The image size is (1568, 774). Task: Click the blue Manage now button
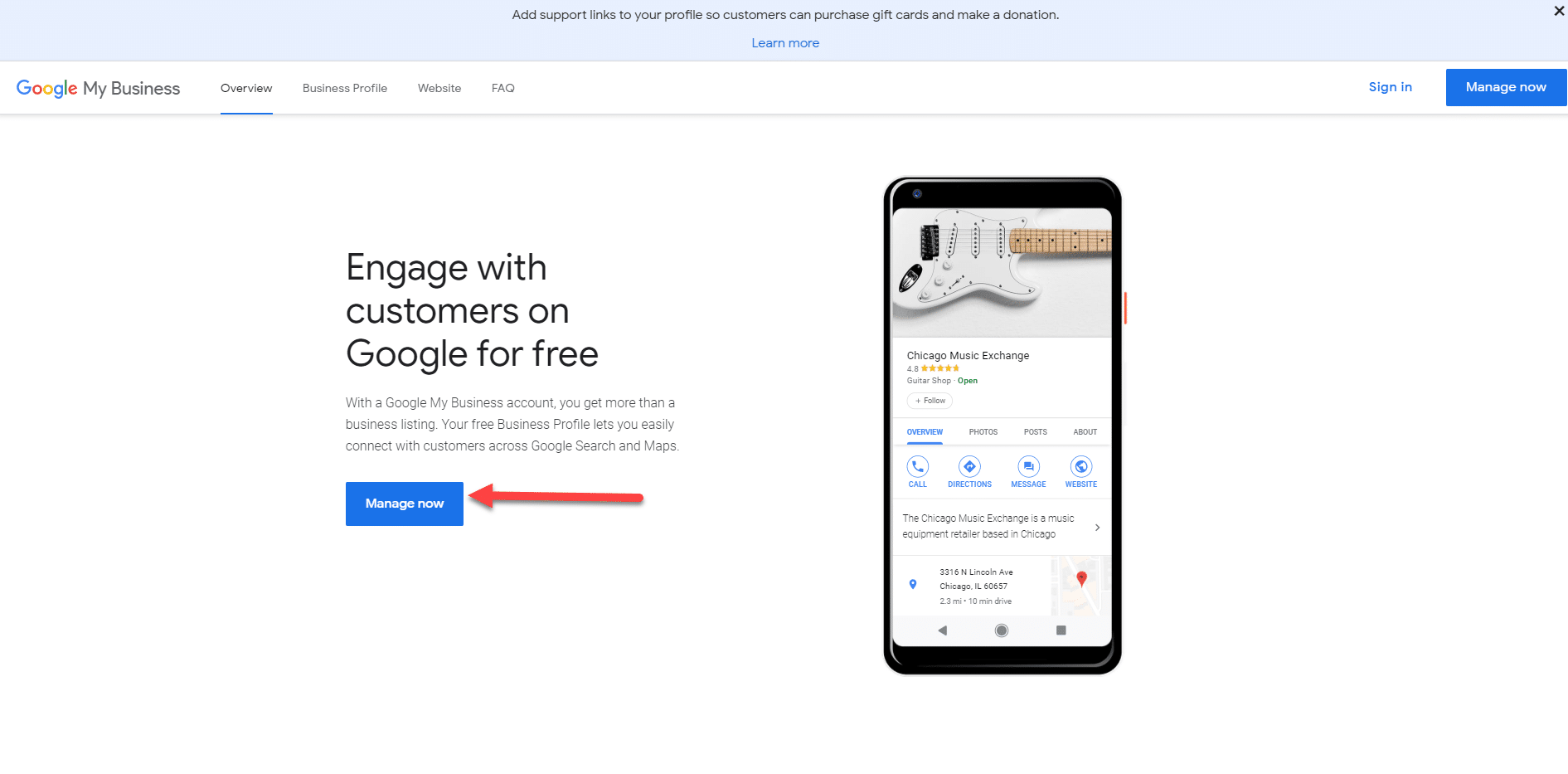(x=404, y=503)
